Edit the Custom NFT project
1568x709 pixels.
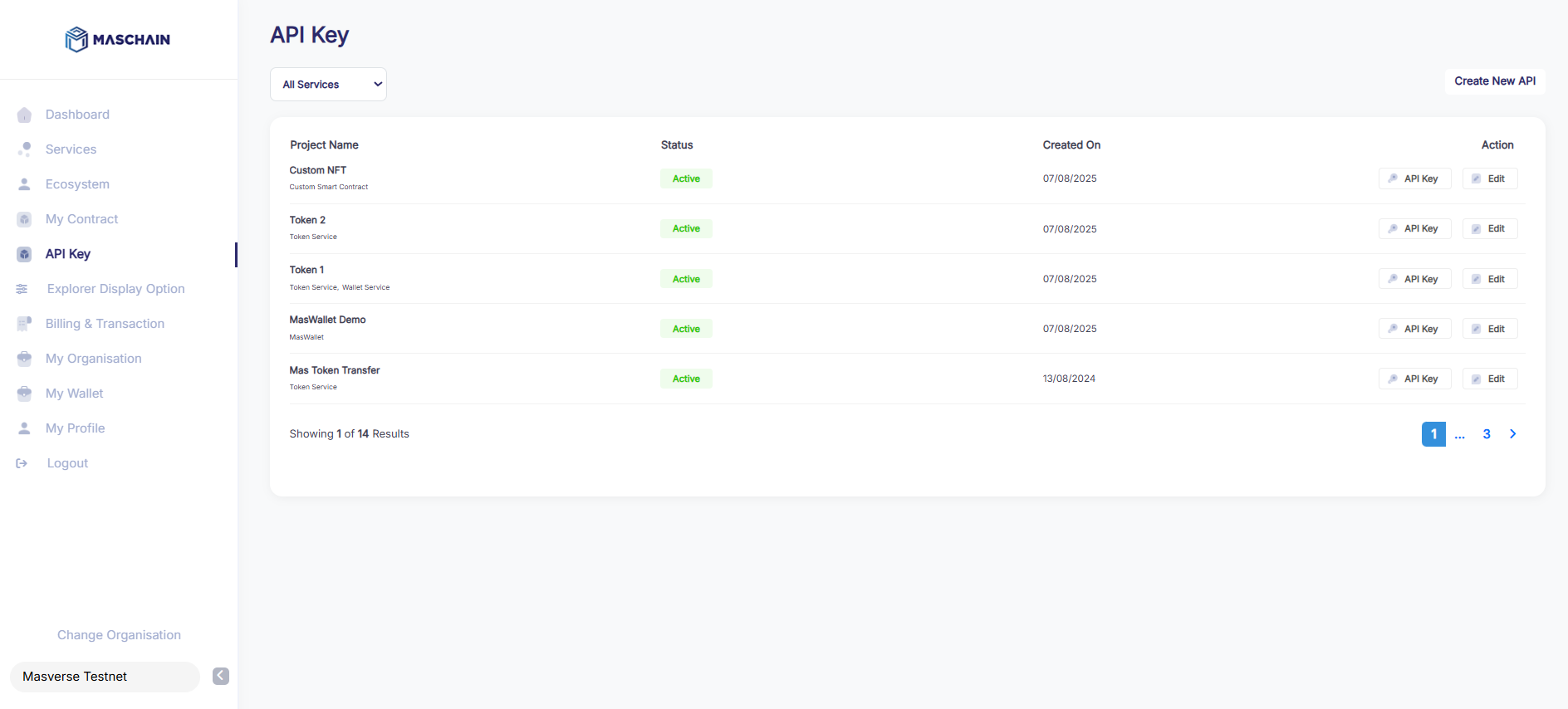point(1490,178)
